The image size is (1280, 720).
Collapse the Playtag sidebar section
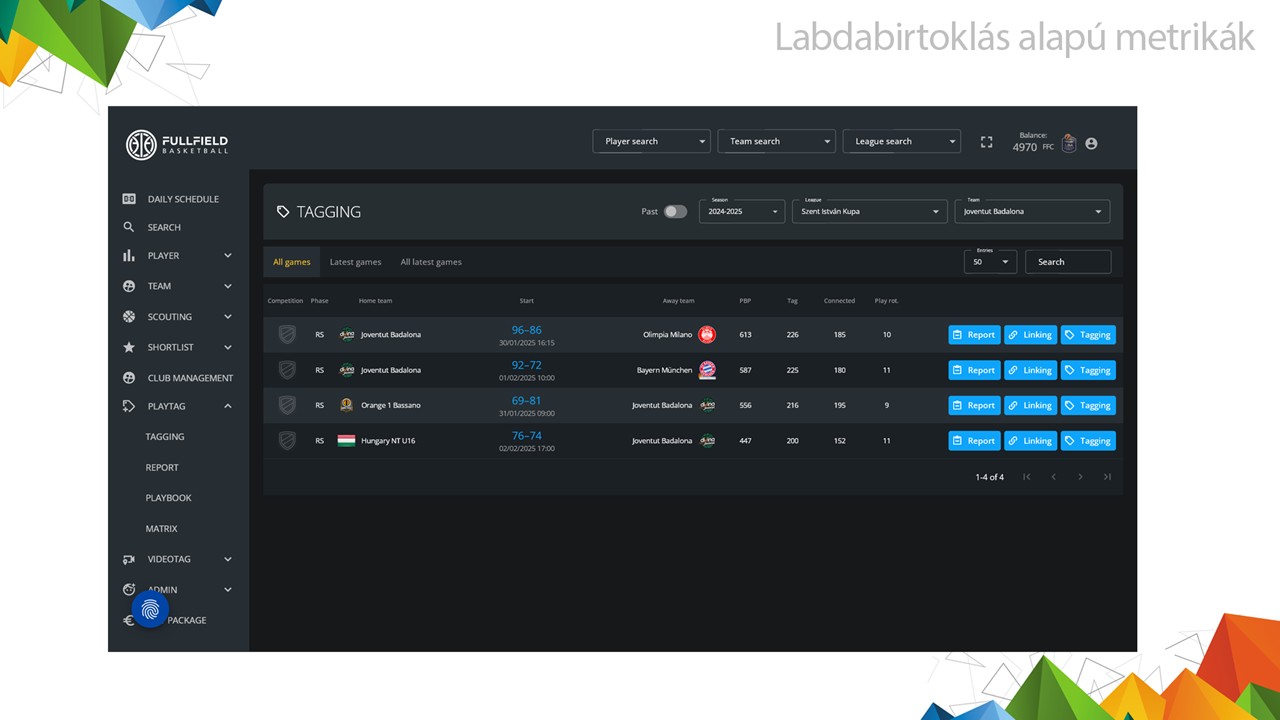click(x=228, y=406)
